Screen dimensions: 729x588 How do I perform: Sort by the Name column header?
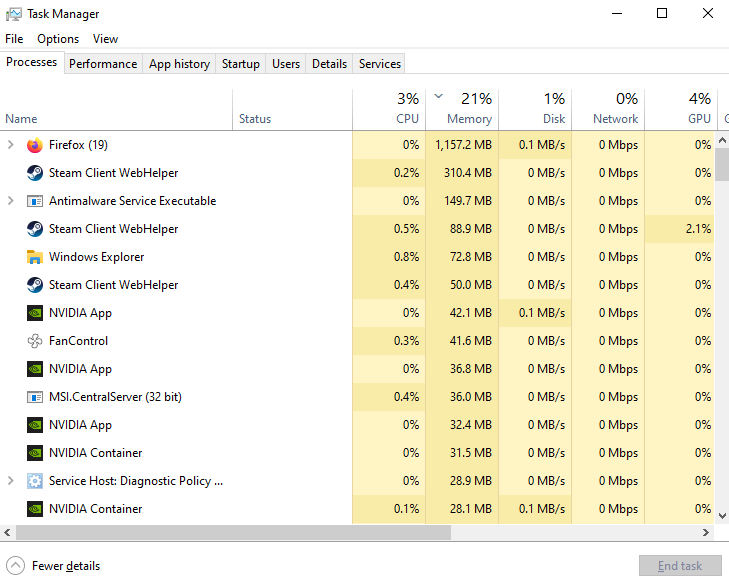point(116,110)
